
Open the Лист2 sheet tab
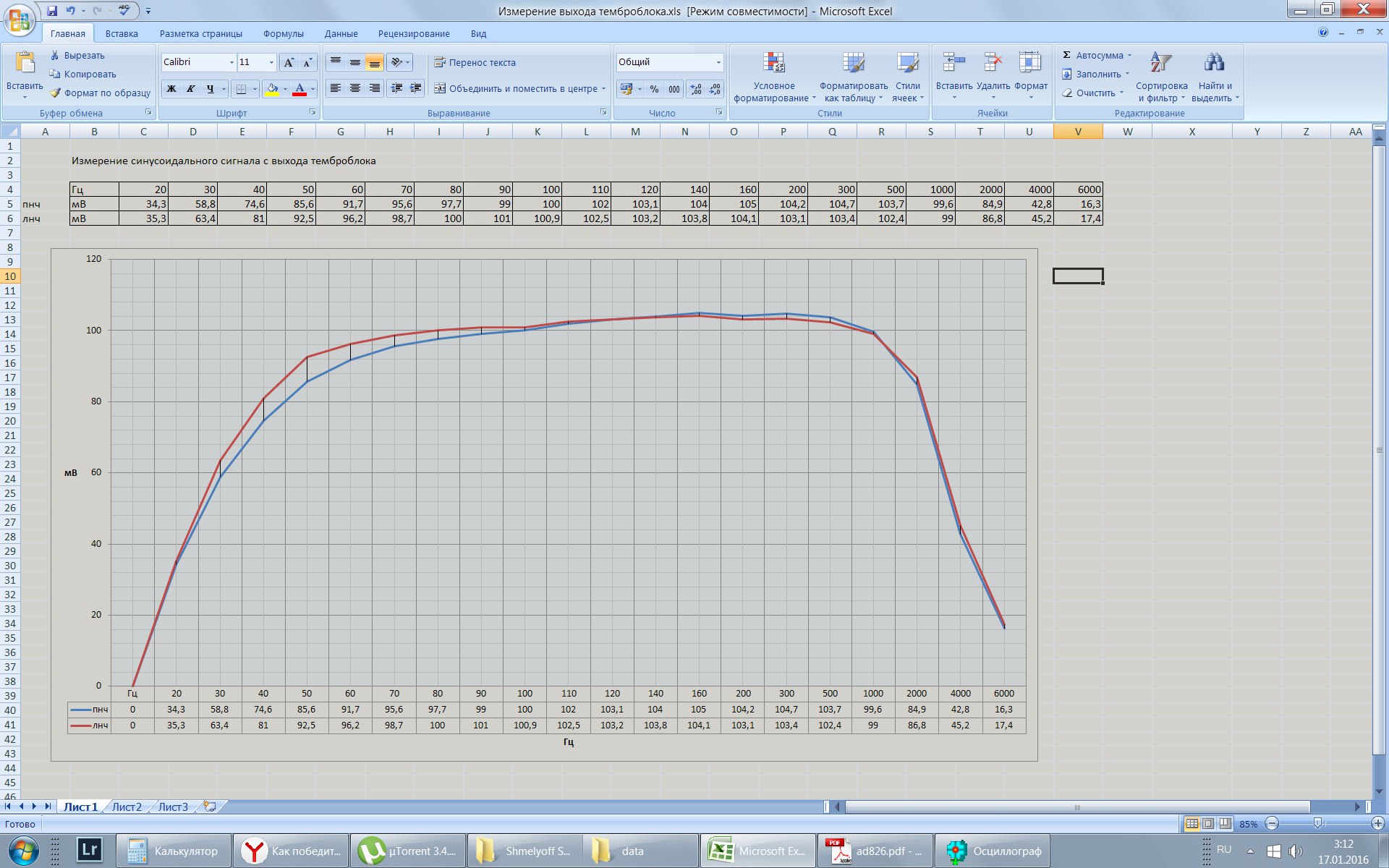[127, 807]
